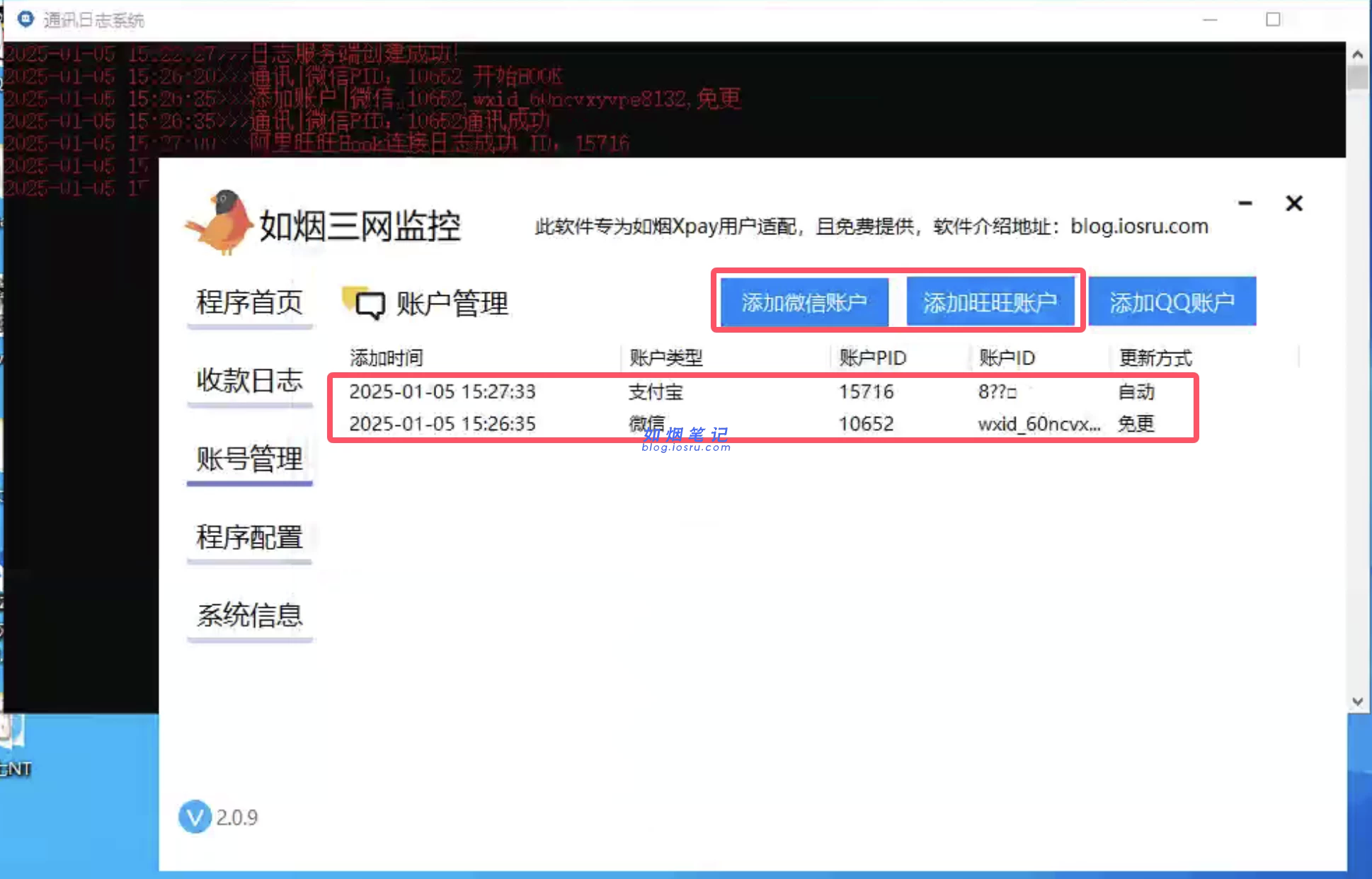Click the log window scrollbar thumb
The image size is (1372, 879).
coord(1357,78)
